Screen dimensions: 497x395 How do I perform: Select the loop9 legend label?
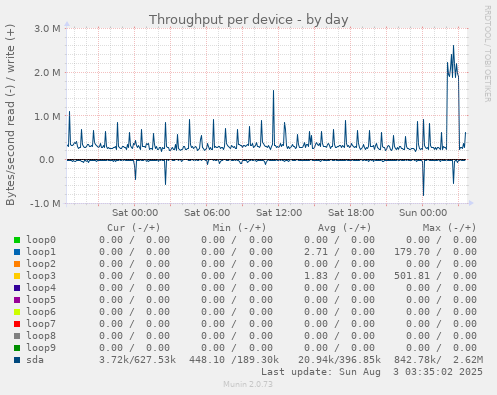pos(41,348)
